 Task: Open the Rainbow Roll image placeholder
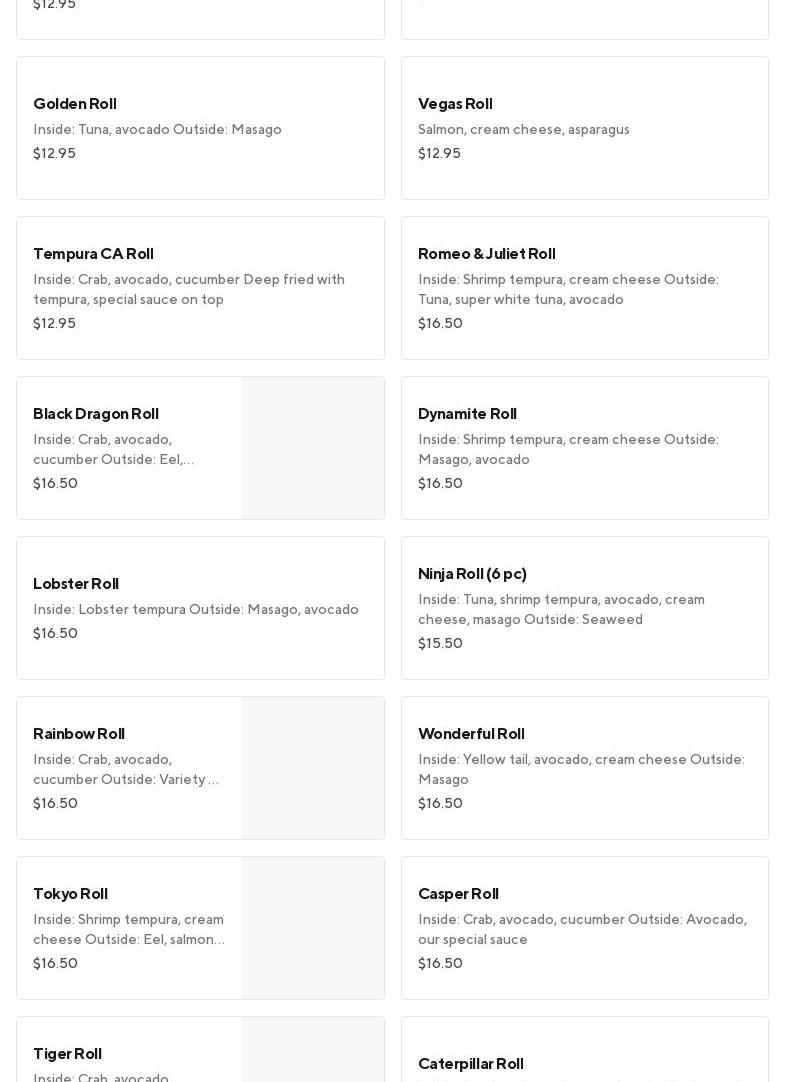click(x=313, y=768)
